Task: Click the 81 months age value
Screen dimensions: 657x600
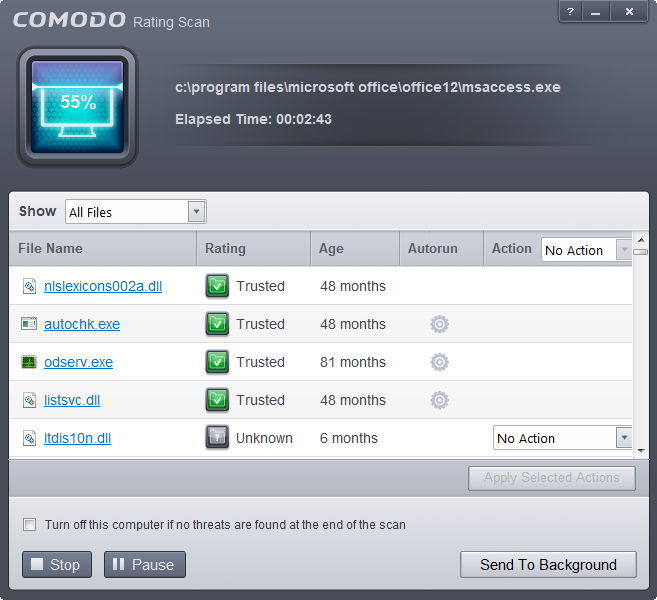Action: pos(353,362)
